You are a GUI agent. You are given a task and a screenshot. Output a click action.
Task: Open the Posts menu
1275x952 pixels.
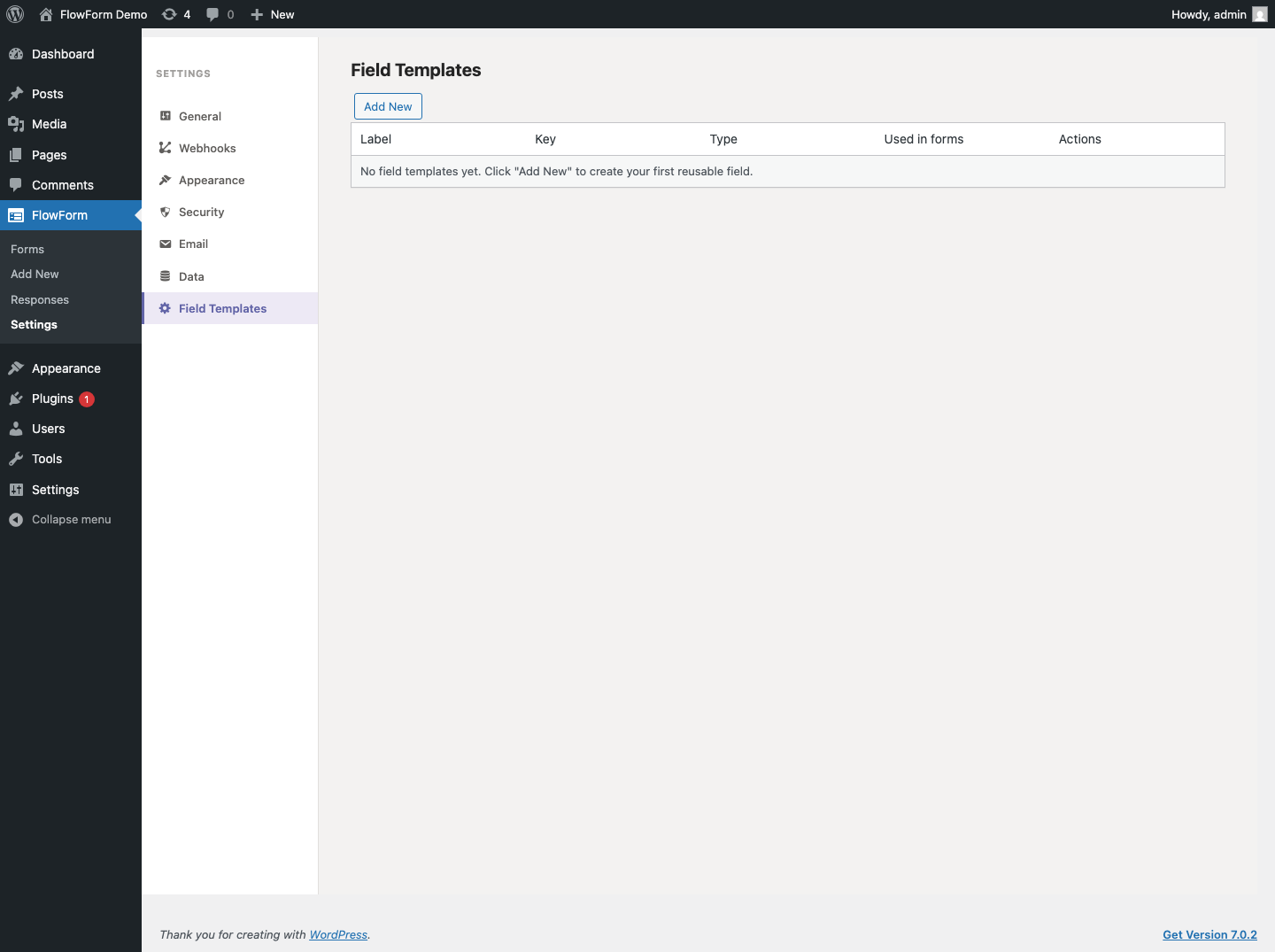(x=48, y=94)
